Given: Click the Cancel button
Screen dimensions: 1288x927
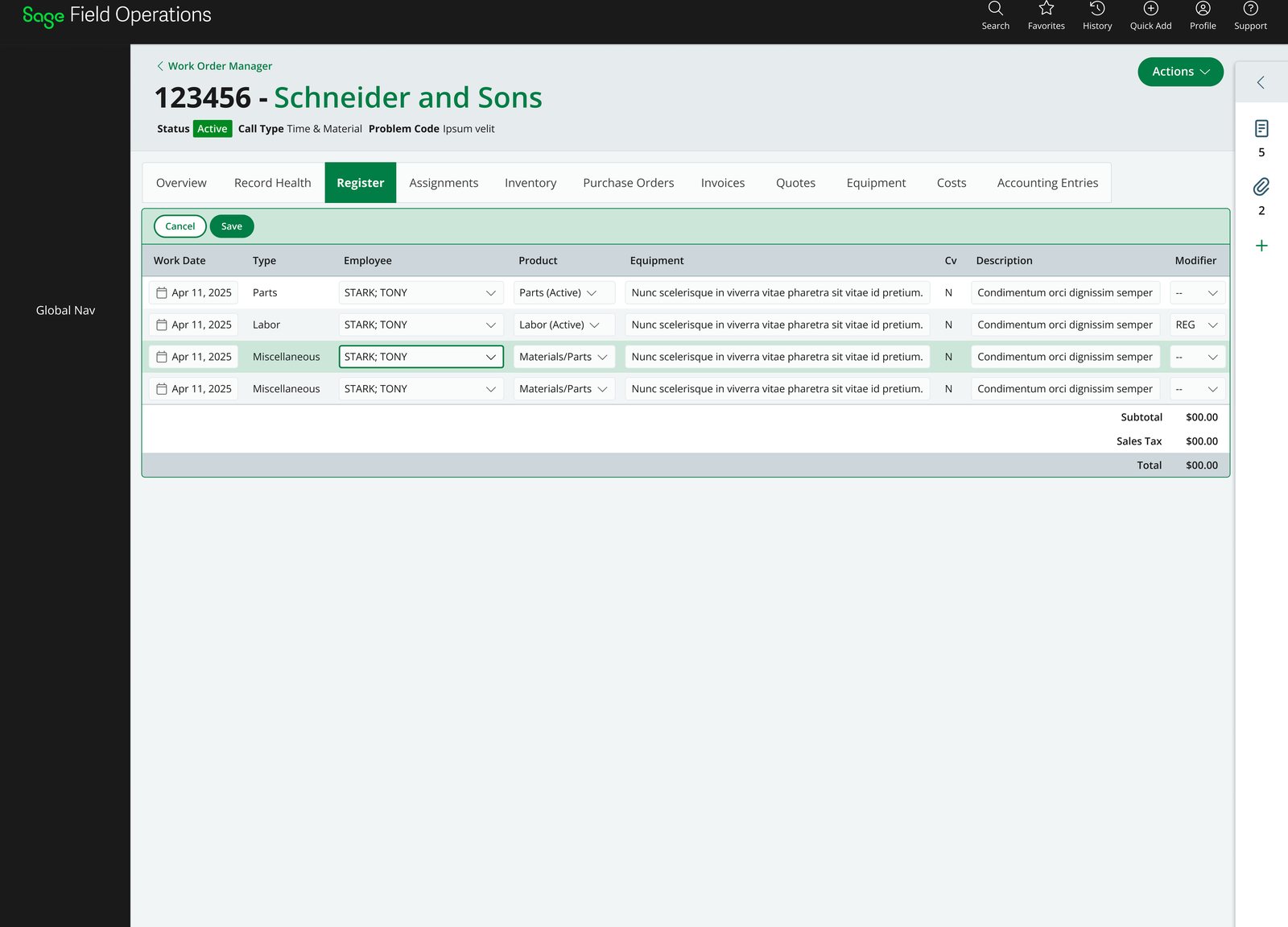Looking at the screenshot, I should tap(180, 226).
